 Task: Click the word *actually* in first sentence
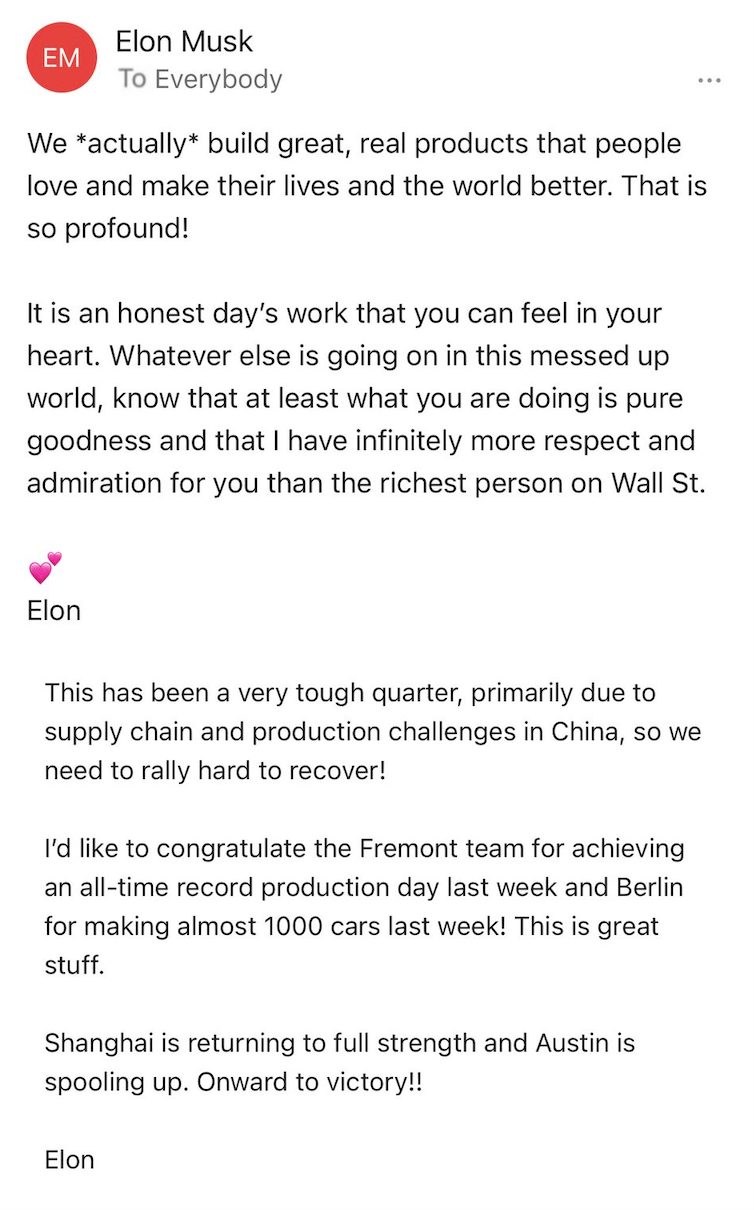pos(137,144)
